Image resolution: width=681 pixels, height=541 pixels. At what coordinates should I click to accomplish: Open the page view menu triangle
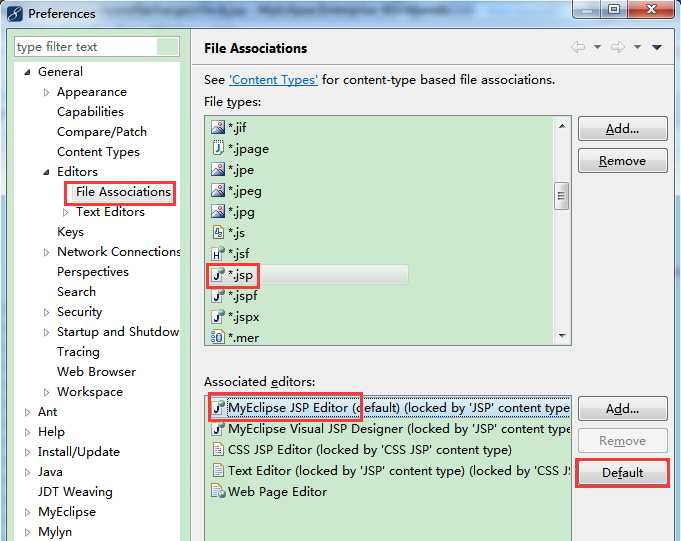[657, 47]
